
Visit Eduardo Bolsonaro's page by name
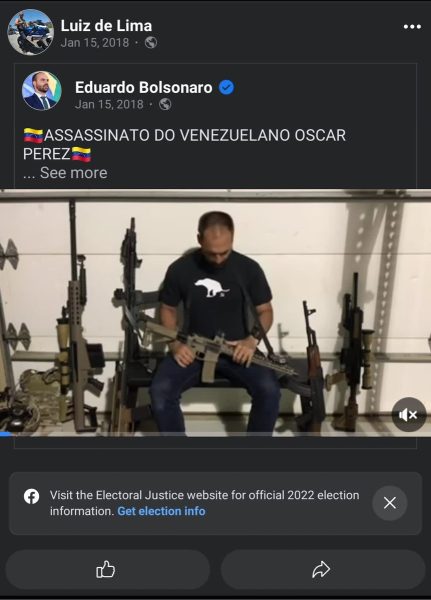click(x=144, y=88)
